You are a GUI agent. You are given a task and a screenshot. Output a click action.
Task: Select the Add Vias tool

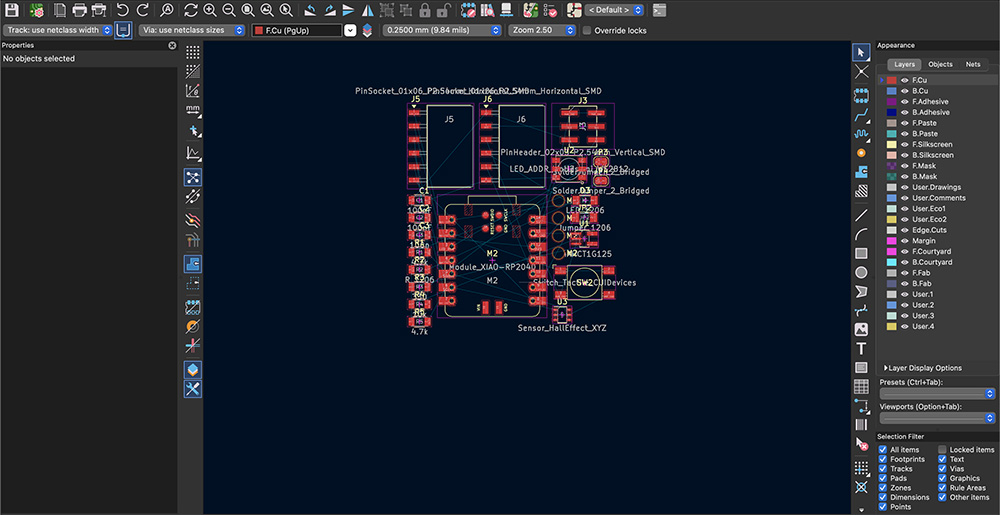pos(861,153)
